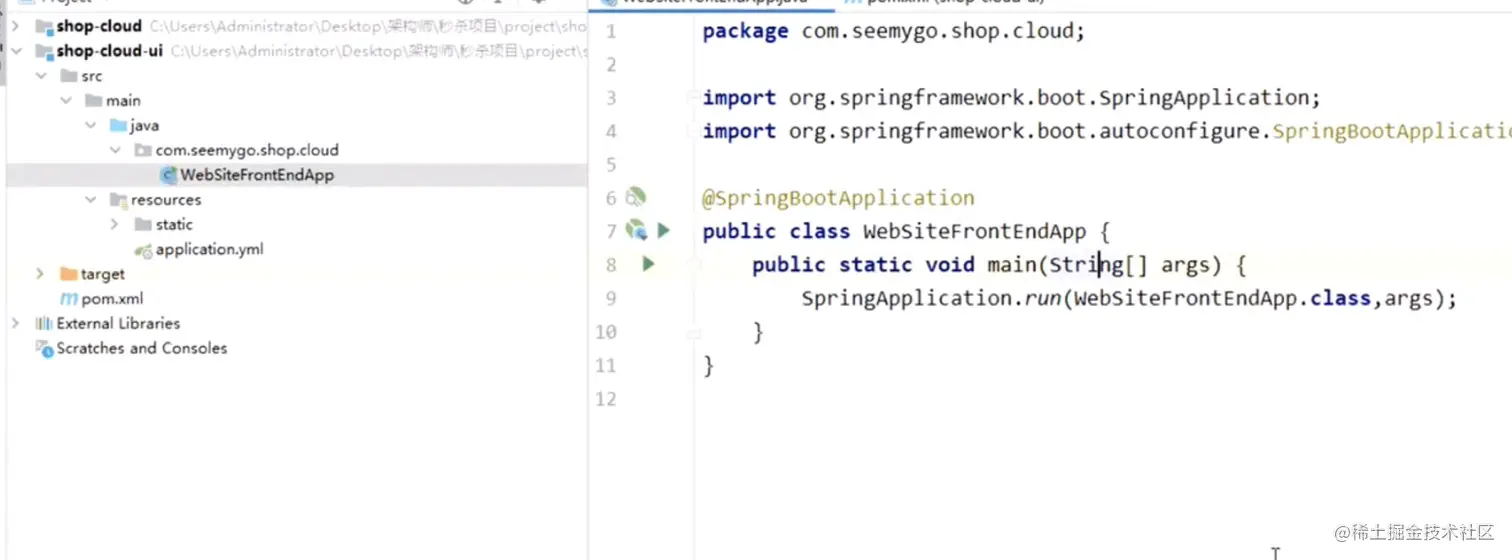Select the com.seemygo.shop.cloud package label
Image resolution: width=1512 pixels, height=560 pixels.
247,150
